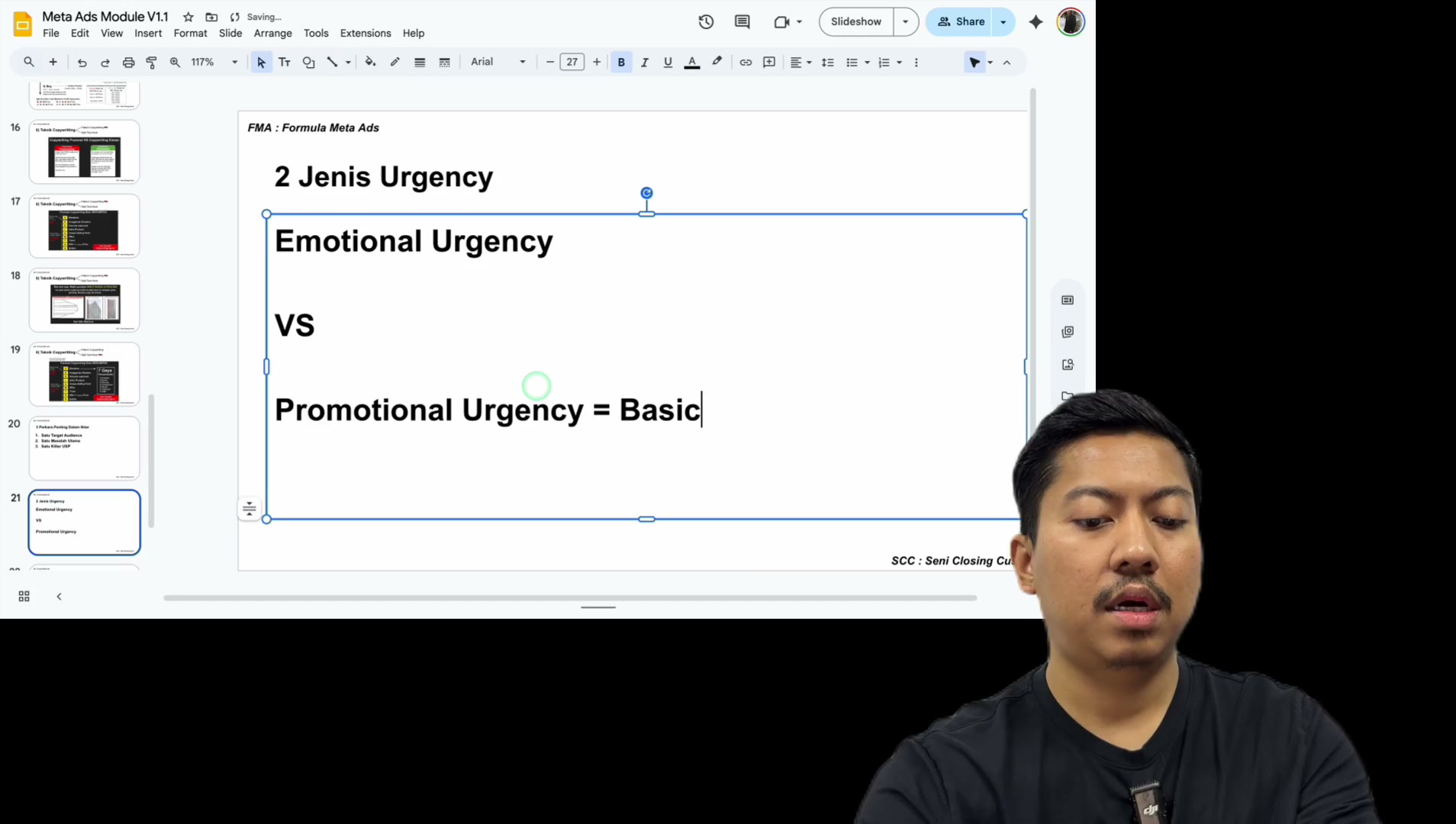This screenshot has height=824, width=1456.
Task: Collapse the filmstrip panel arrow
Action: 59,597
